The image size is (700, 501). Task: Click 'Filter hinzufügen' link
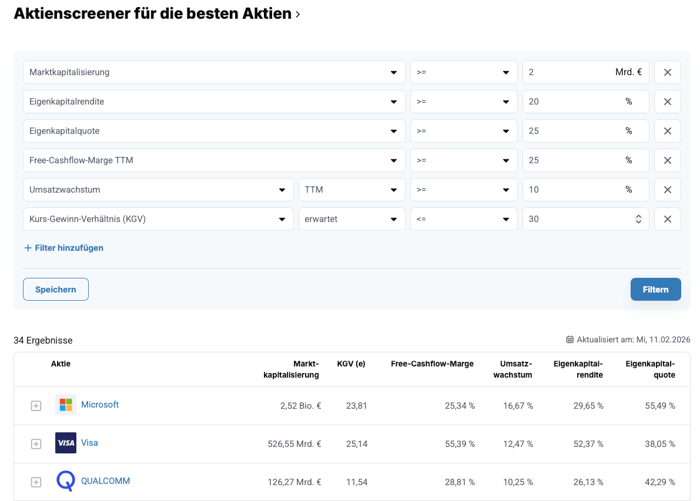click(64, 248)
